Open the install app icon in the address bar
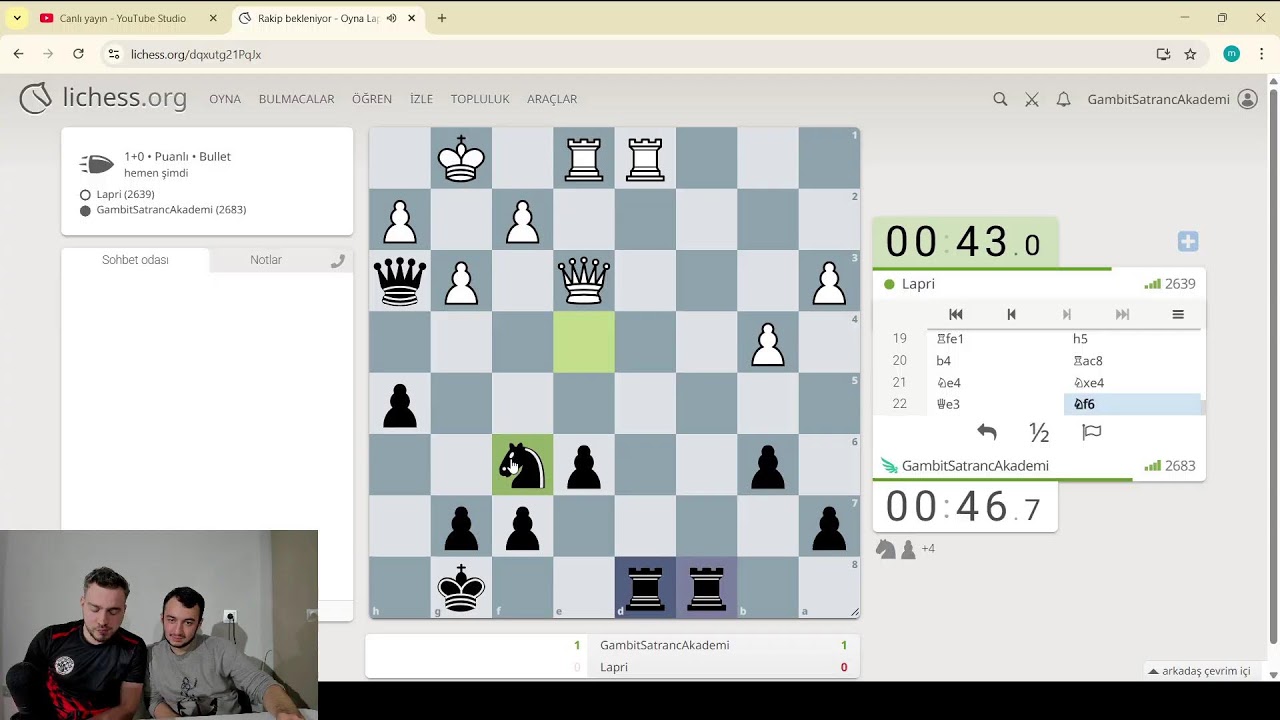The height and width of the screenshot is (720, 1280). [1163, 54]
